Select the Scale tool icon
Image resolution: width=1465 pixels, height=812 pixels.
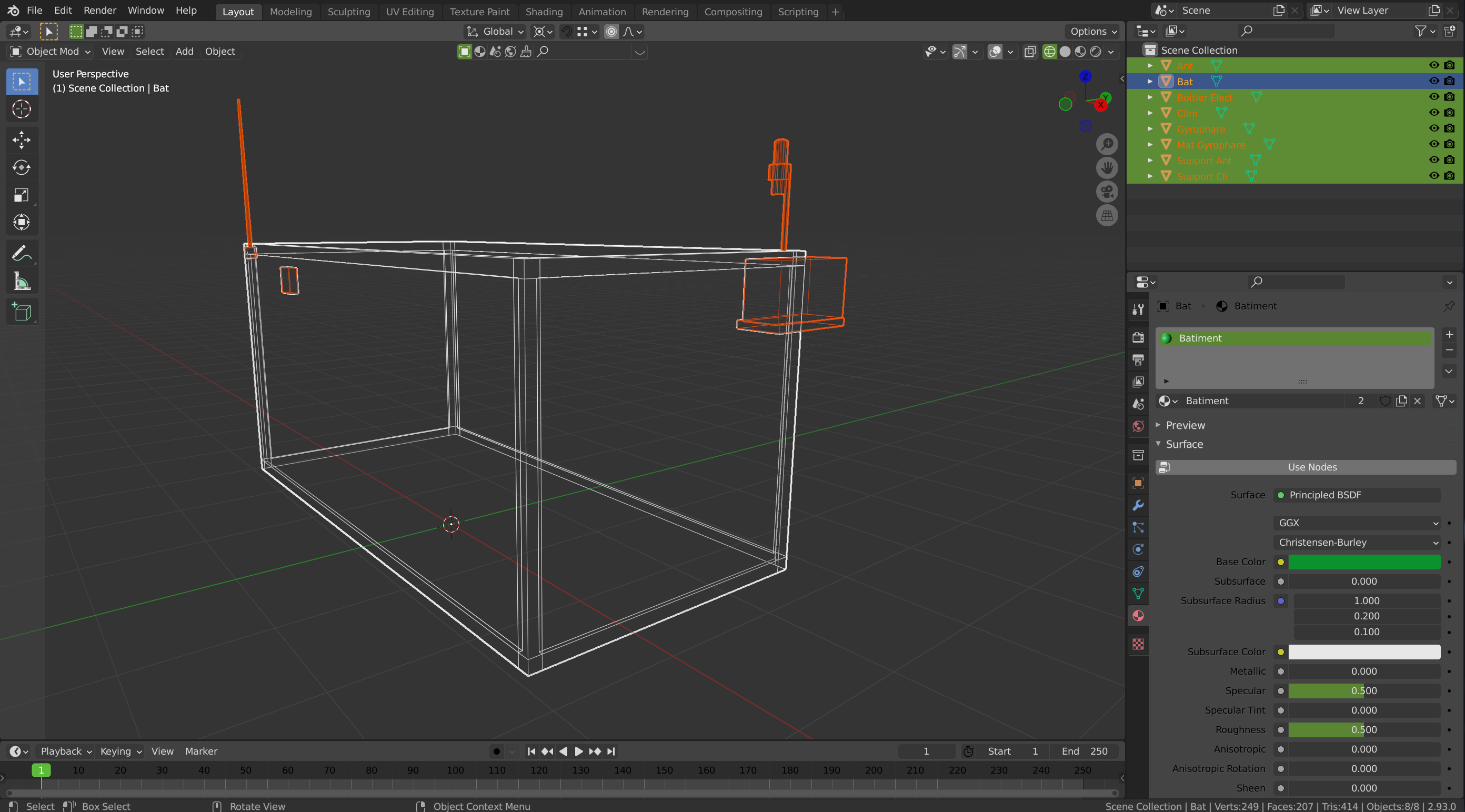click(x=22, y=195)
